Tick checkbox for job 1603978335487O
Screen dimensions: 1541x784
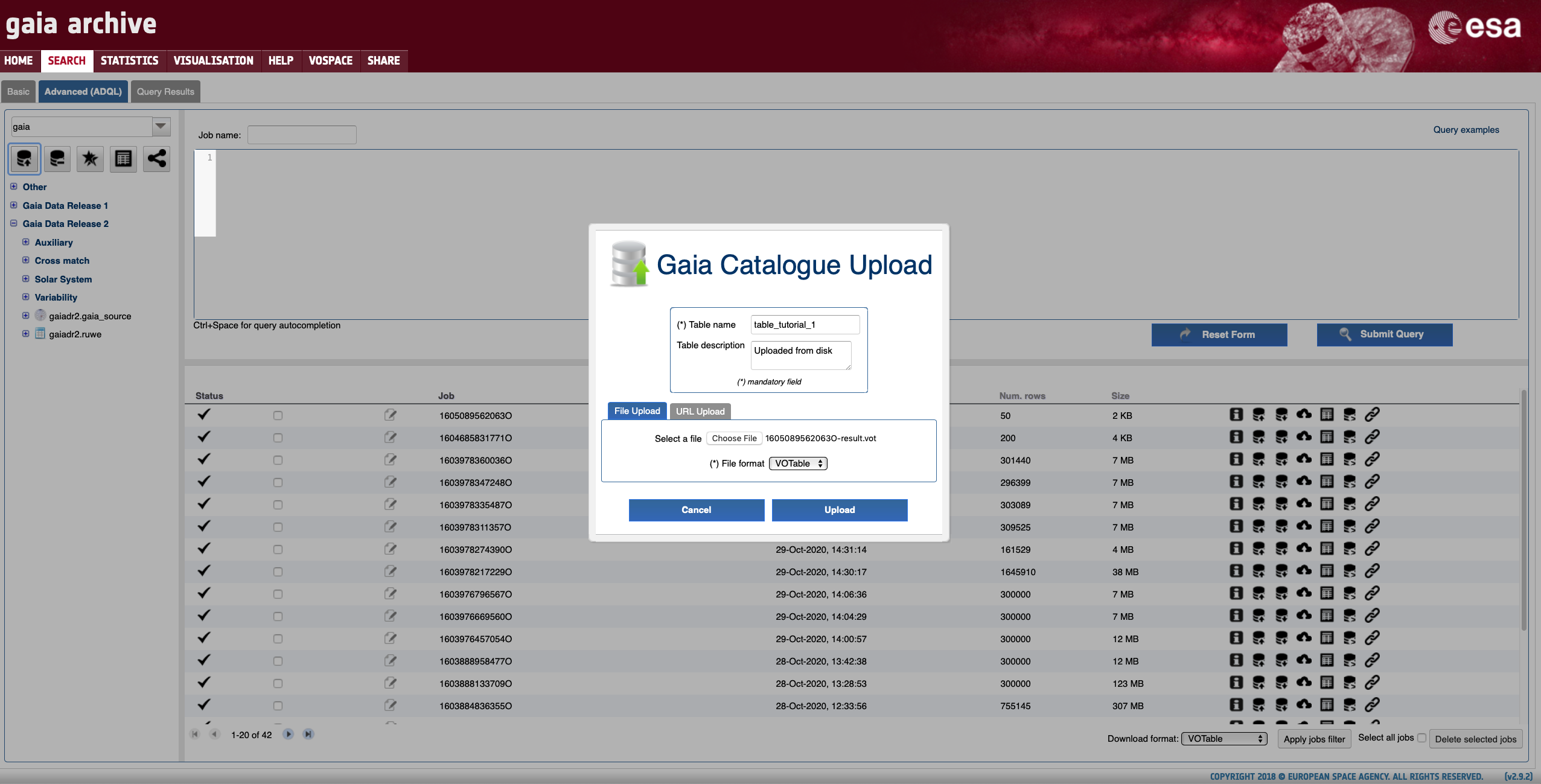278,505
